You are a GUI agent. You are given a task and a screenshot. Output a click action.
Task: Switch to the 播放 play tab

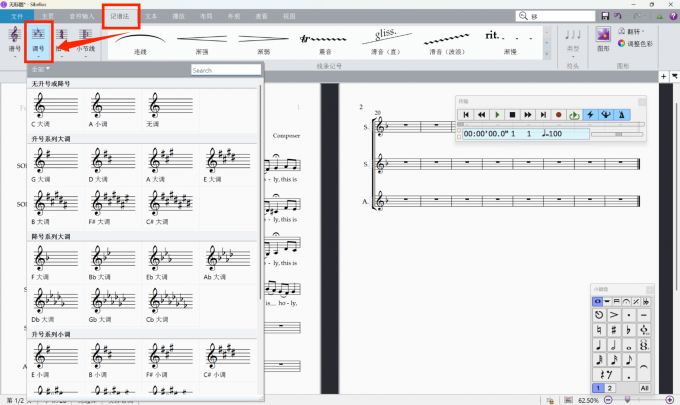pyautogui.click(x=178, y=16)
